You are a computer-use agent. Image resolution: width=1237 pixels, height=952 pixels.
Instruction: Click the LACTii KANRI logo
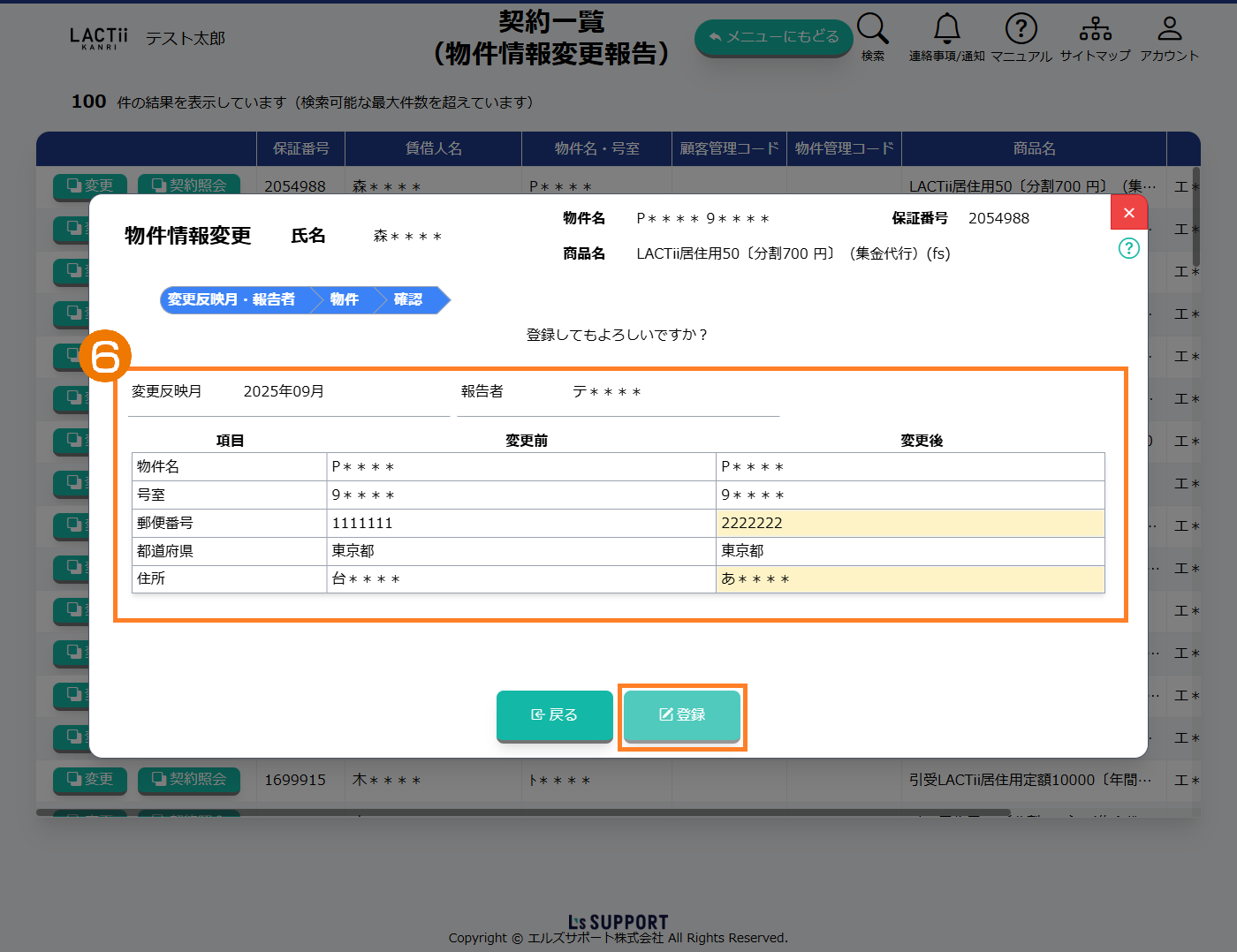point(98,38)
